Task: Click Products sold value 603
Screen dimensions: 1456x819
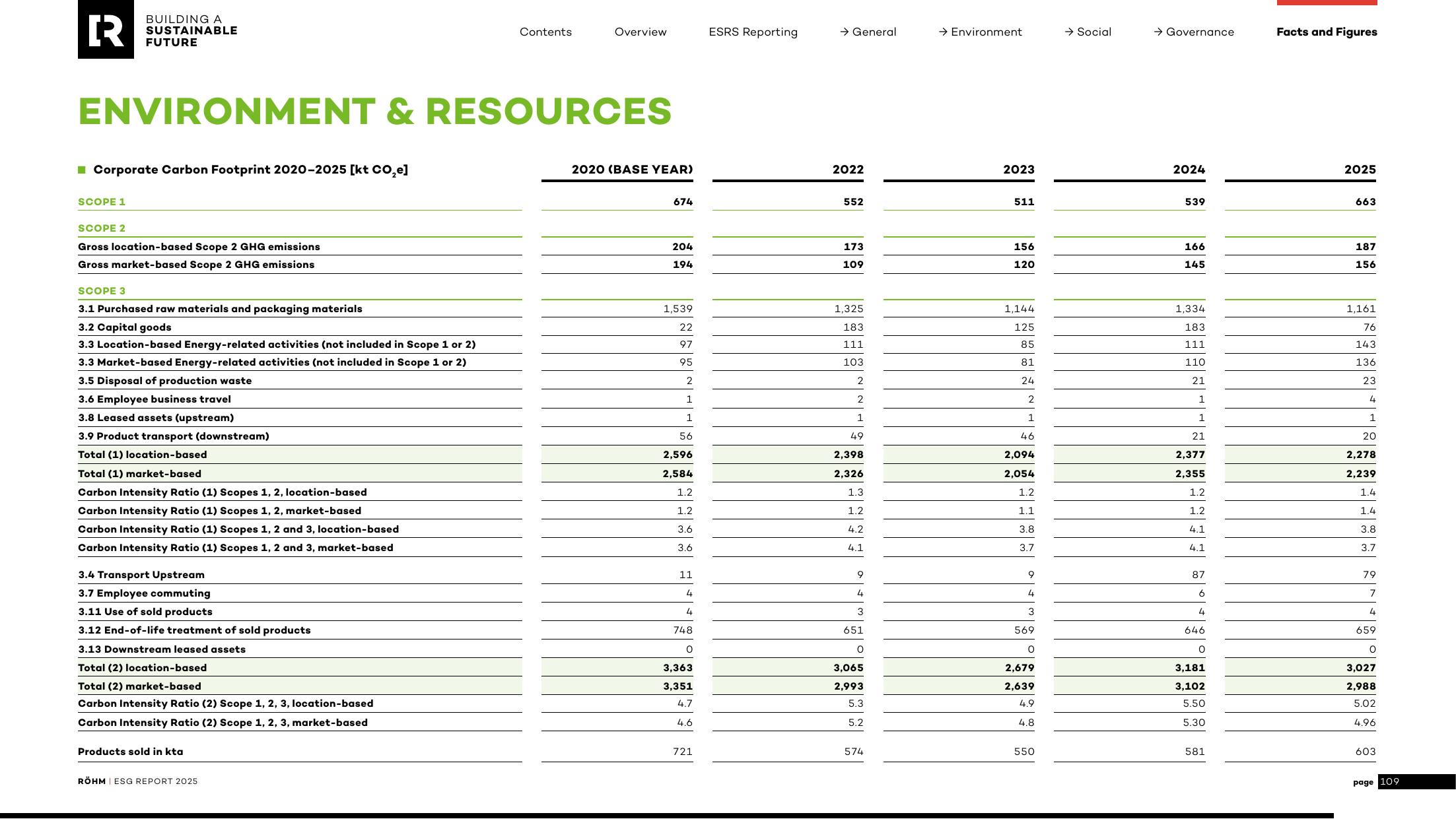Action: point(1366,752)
